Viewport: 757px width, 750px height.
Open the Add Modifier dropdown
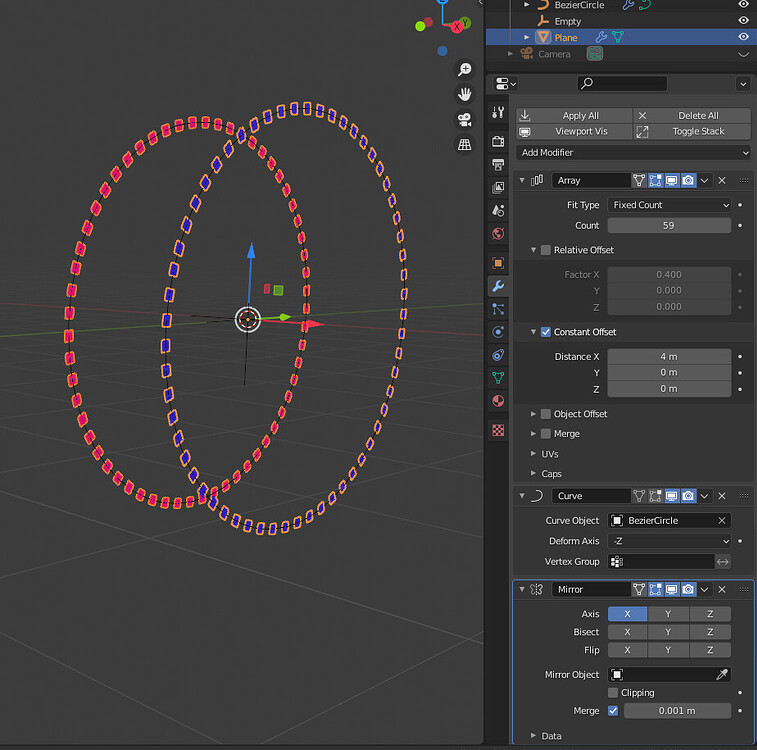pyautogui.click(x=633, y=153)
